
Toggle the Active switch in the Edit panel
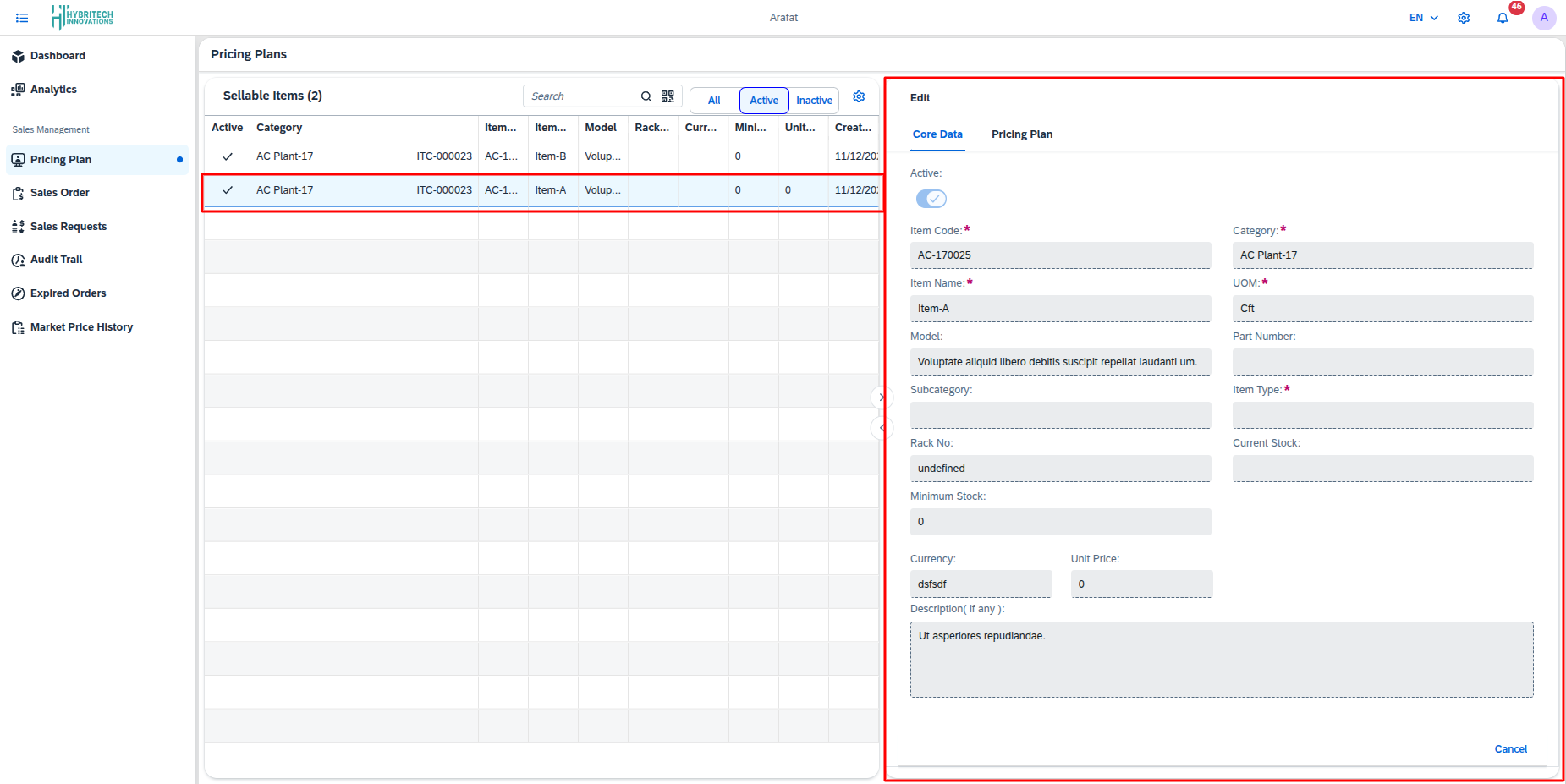coord(931,198)
